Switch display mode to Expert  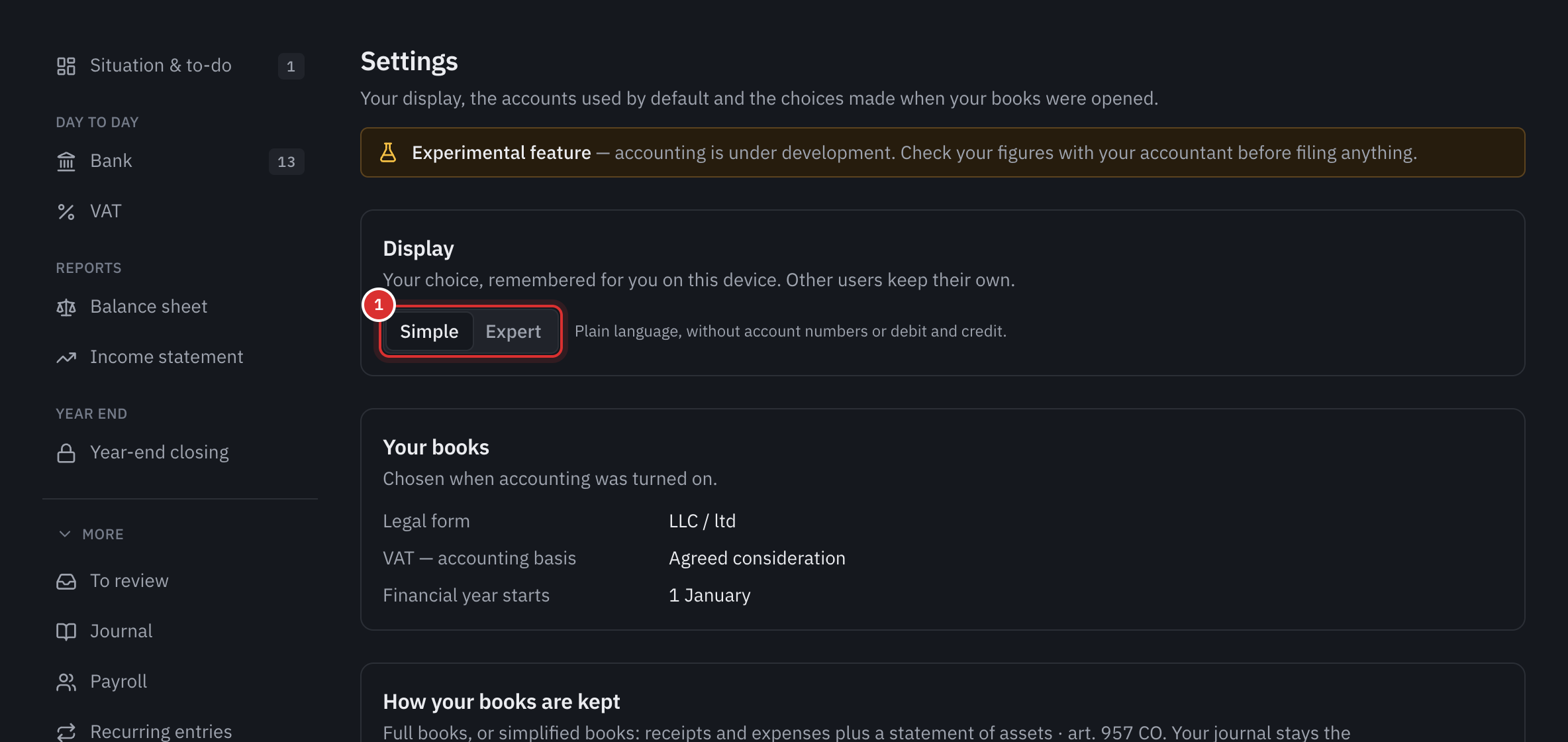pyautogui.click(x=513, y=331)
